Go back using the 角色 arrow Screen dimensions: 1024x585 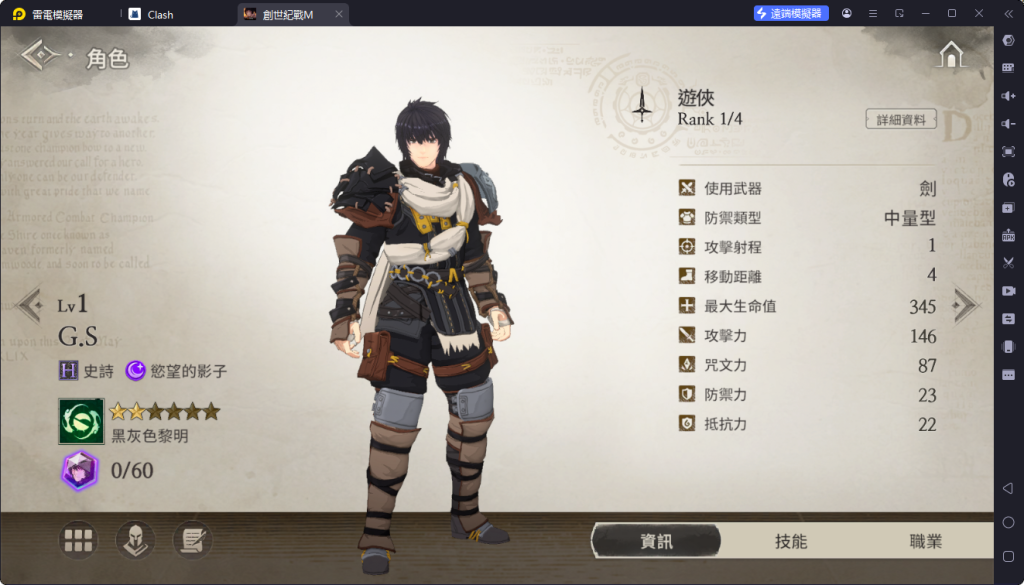40,55
